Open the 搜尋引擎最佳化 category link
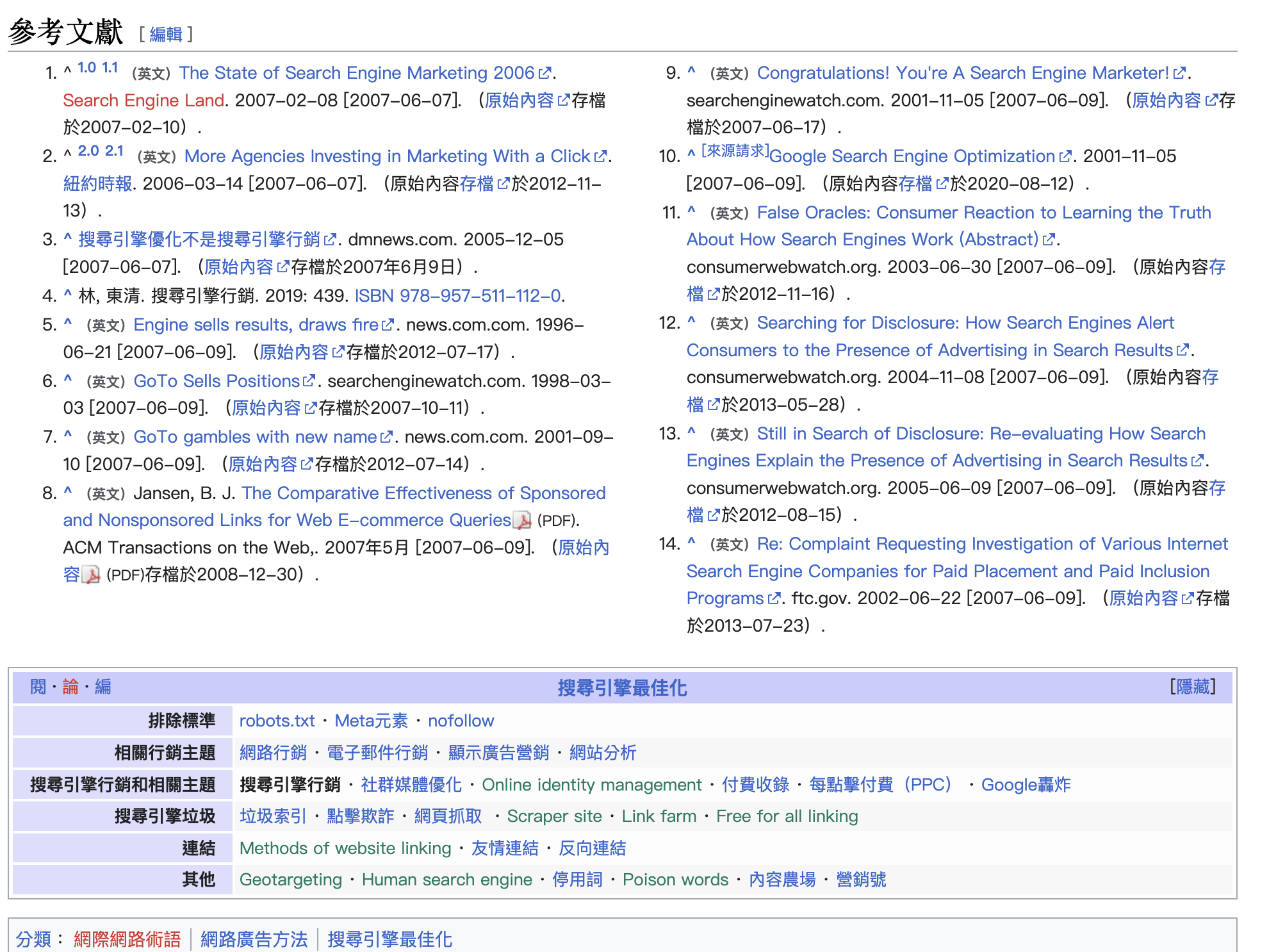 389,939
